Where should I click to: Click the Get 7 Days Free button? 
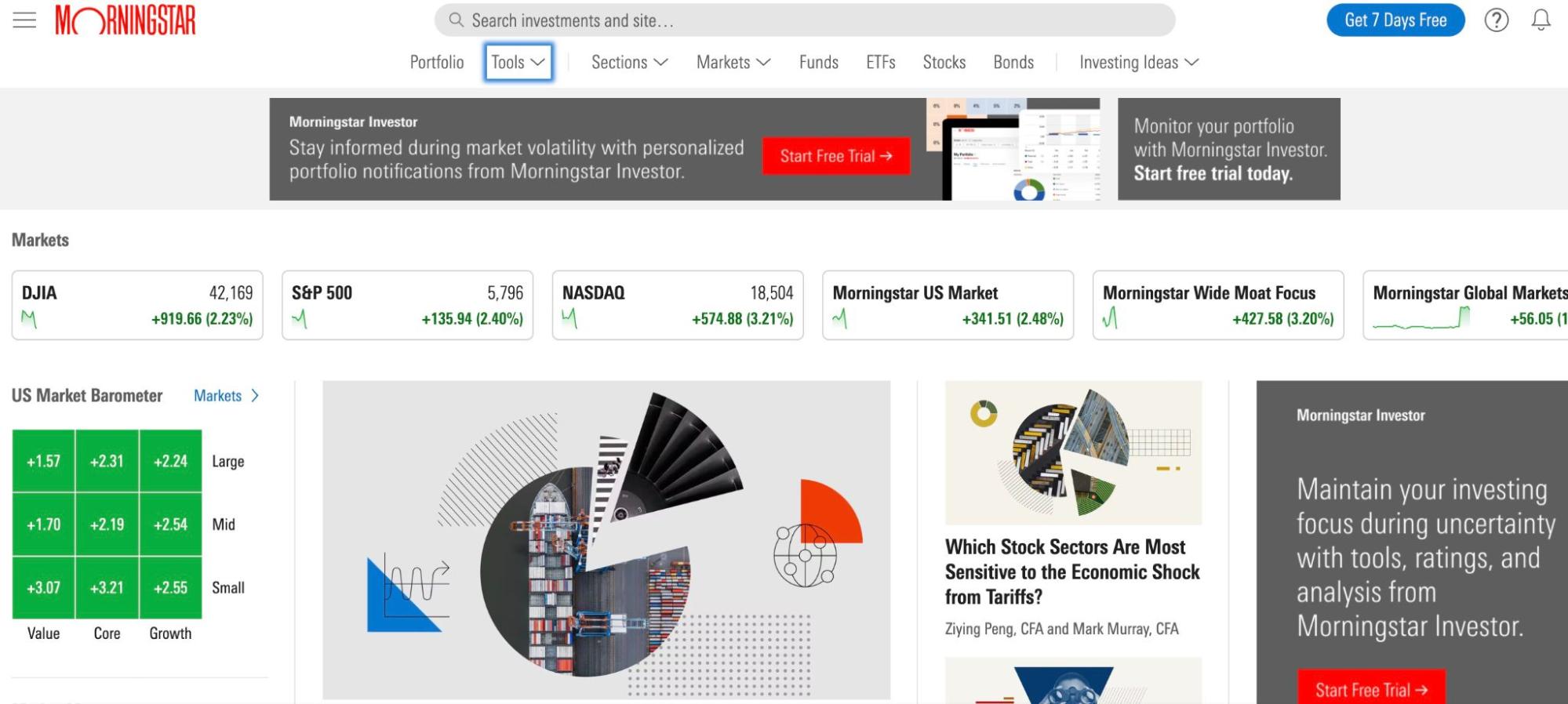click(1395, 20)
